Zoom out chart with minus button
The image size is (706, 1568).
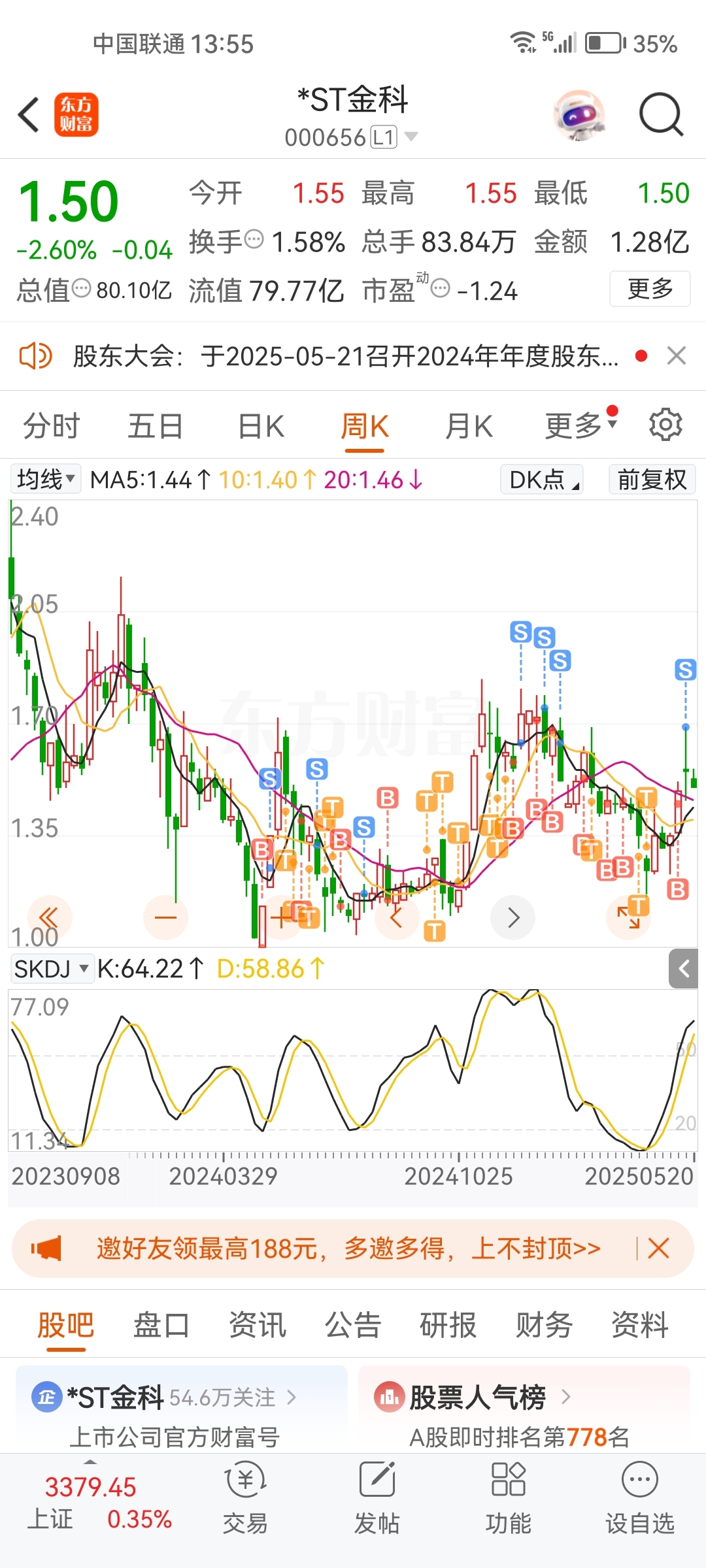coord(165,917)
